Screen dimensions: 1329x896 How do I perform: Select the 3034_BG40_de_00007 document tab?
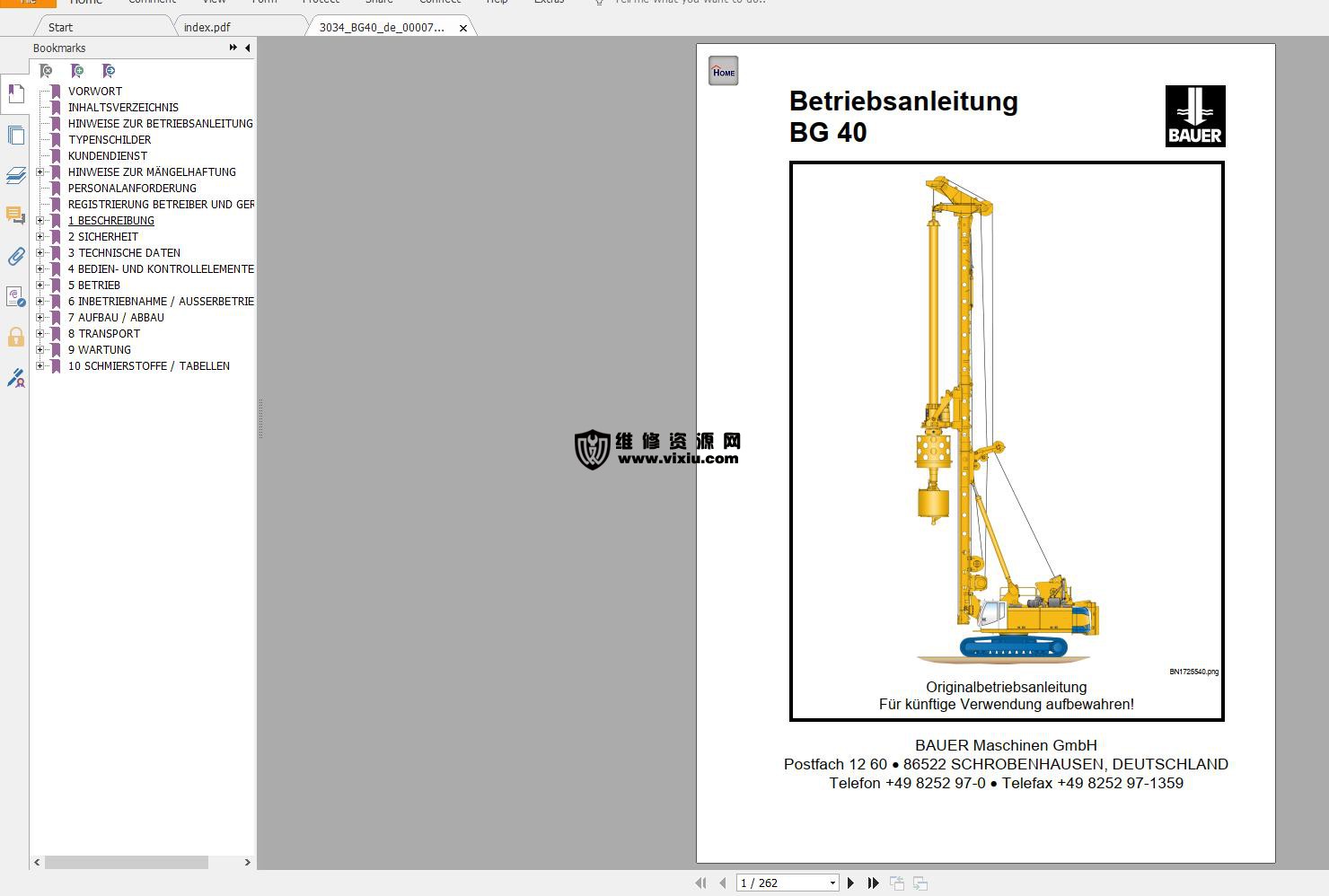tap(382, 27)
